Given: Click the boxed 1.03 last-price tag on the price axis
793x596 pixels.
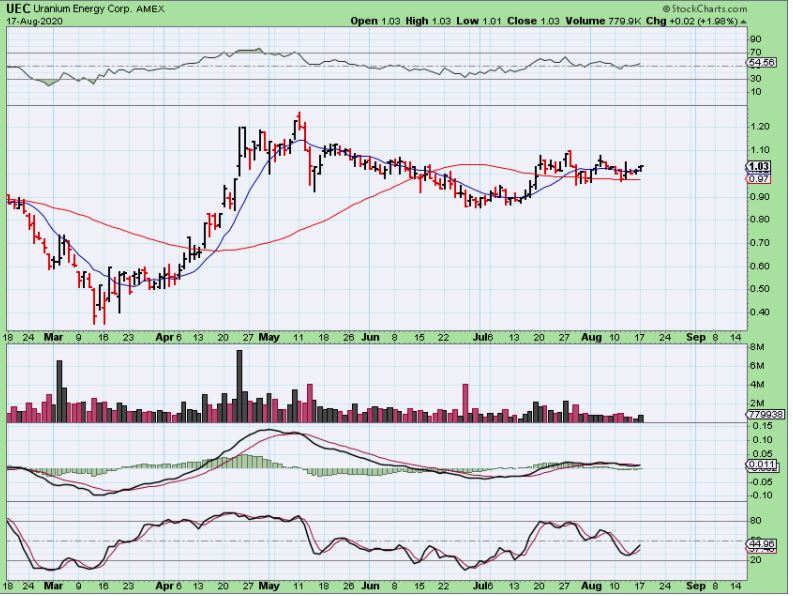Looking at the screenshot, I should point(759,166).
